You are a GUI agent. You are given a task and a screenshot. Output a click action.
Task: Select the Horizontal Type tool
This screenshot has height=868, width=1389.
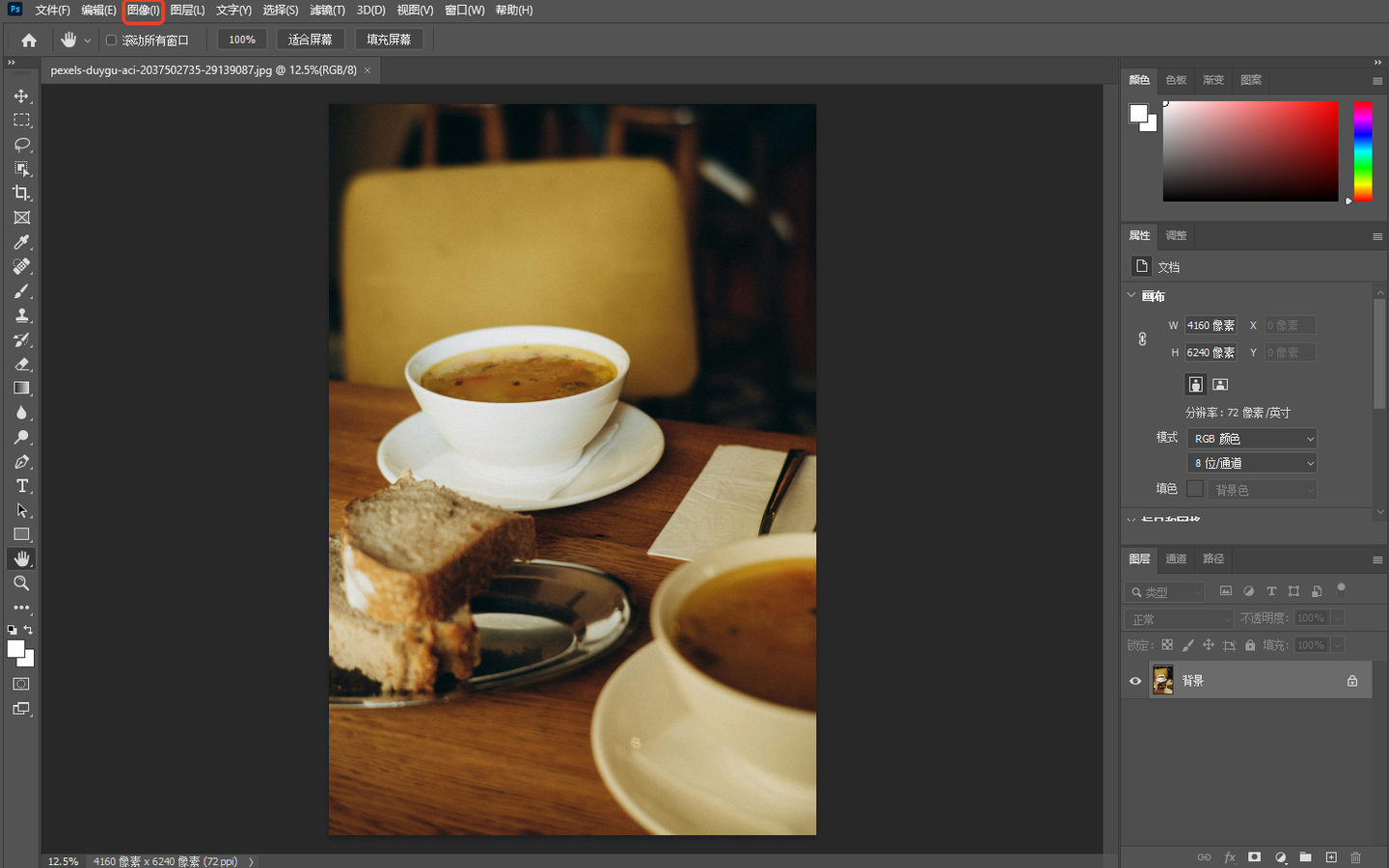tap(21, 486)
